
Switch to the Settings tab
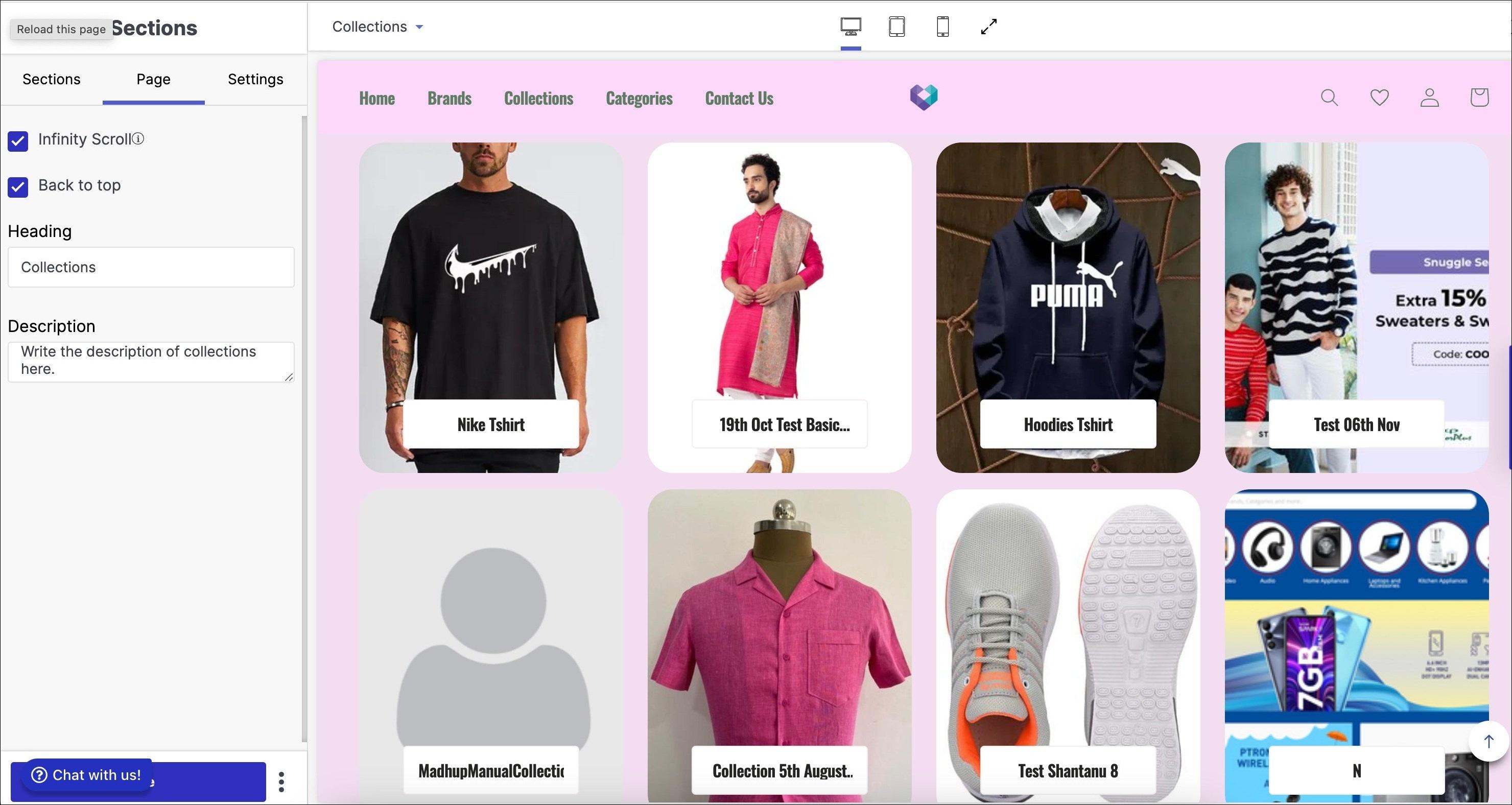[x=255, y=79]
